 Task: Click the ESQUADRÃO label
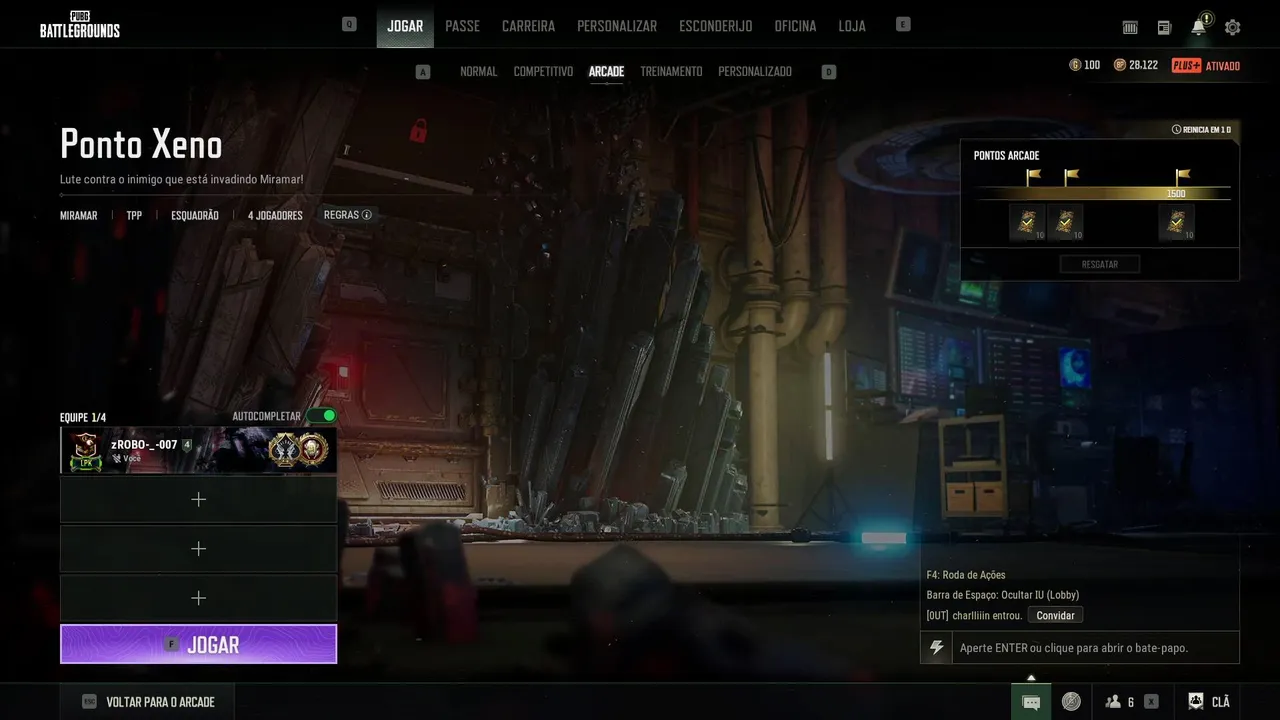coord(195,215)
